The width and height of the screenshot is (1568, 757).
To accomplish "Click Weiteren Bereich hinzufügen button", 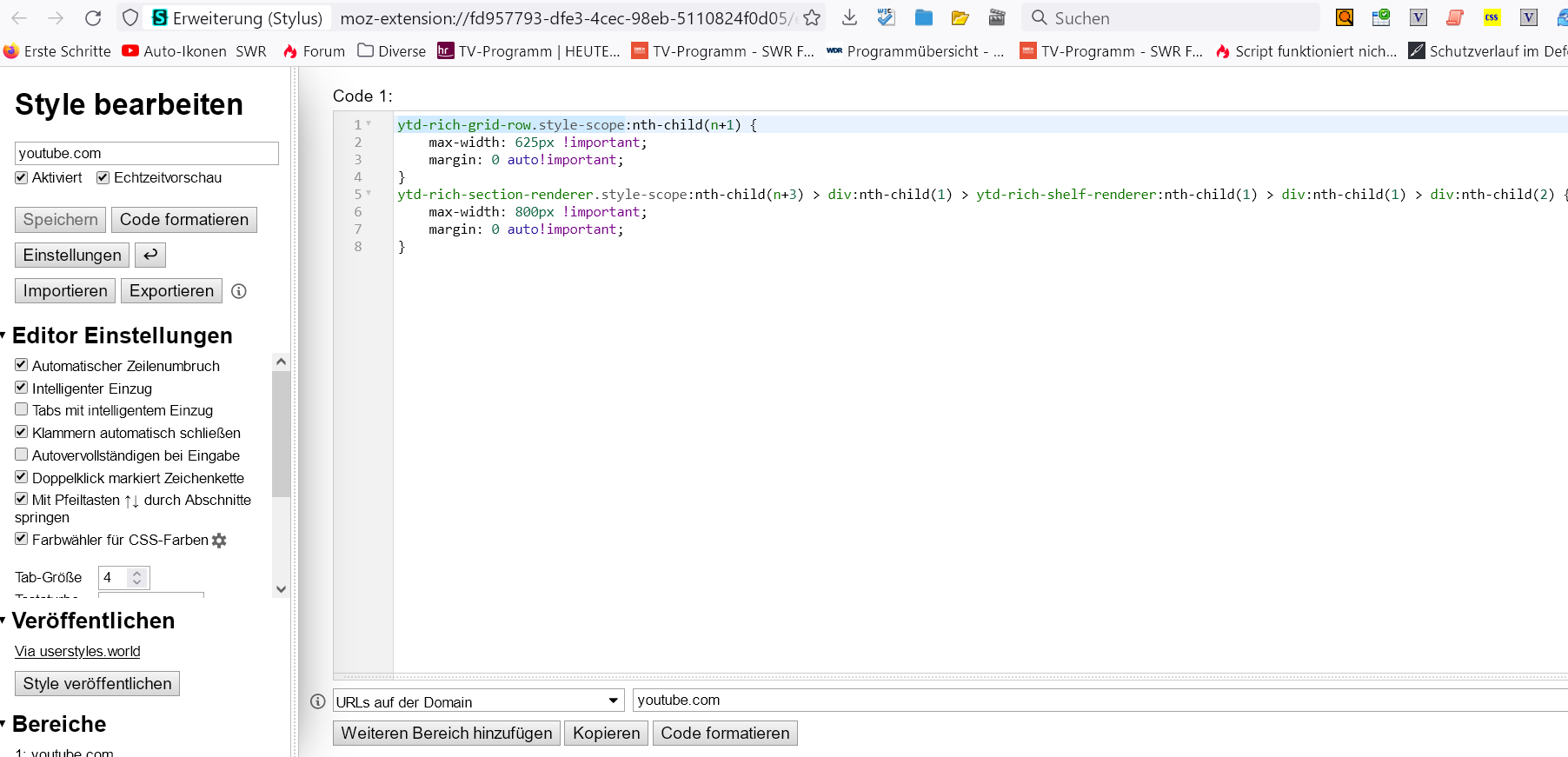I will [446, 734].
